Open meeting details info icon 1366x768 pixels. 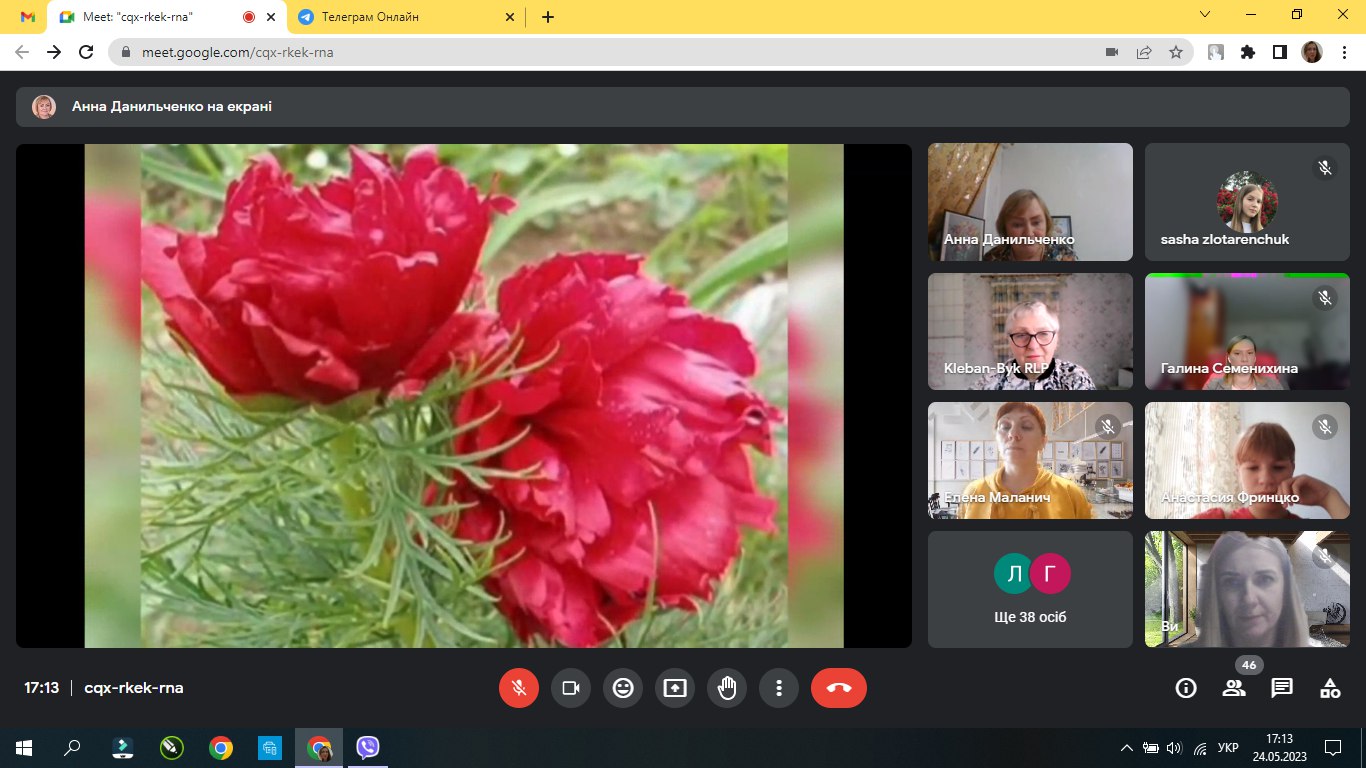click(x=1186, y=688)
